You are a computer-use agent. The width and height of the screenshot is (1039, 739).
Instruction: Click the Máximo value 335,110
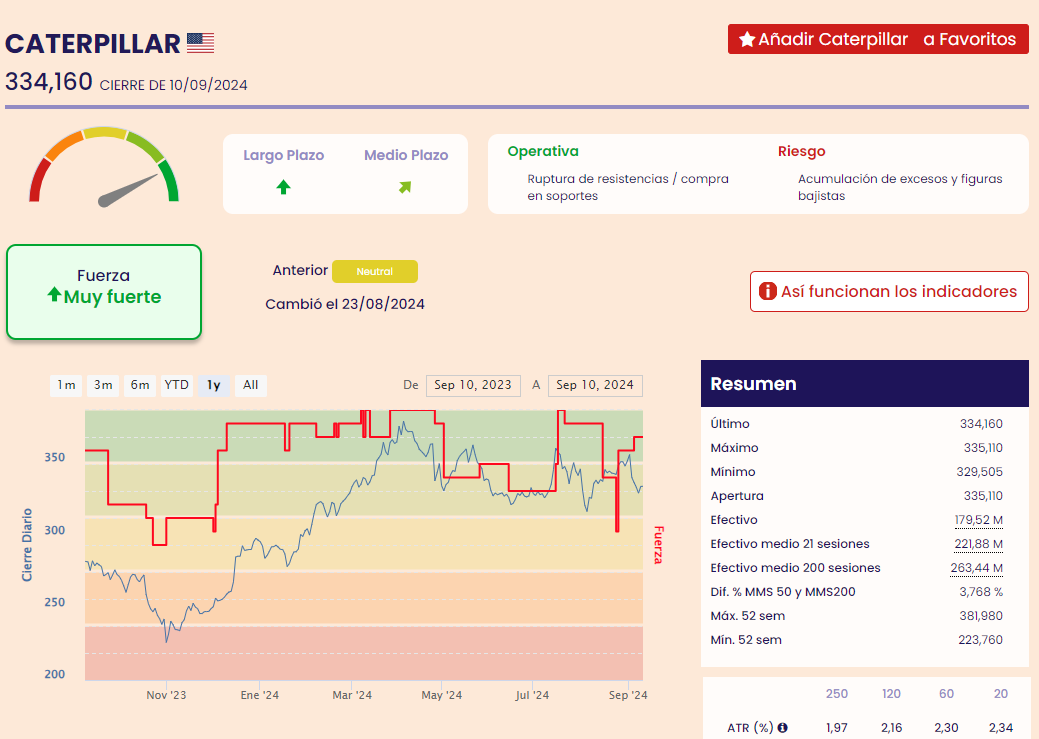pyautogui.click(x=983, y=447)
